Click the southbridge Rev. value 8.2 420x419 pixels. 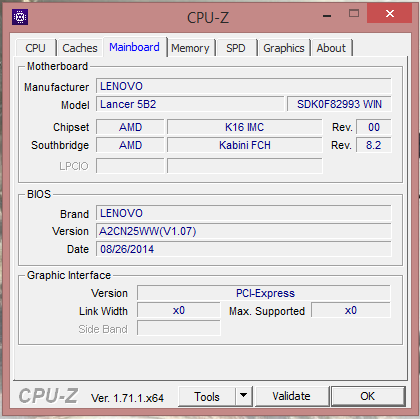(x=374, y=145)
